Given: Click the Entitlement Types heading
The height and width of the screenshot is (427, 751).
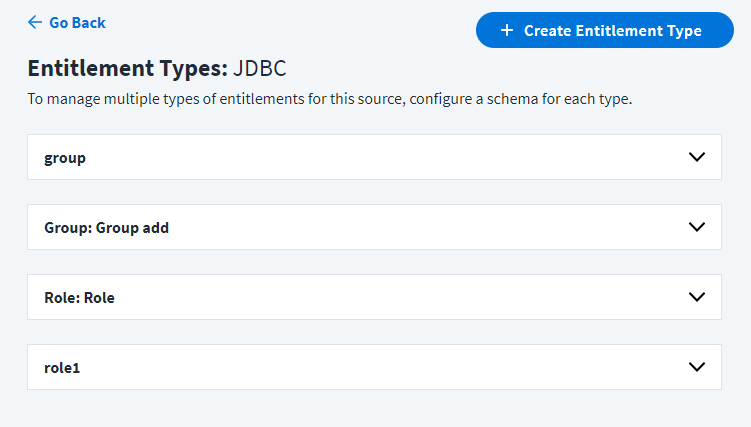Looking at the screenshot, I should pyautogui.click(x=127, y=68).
